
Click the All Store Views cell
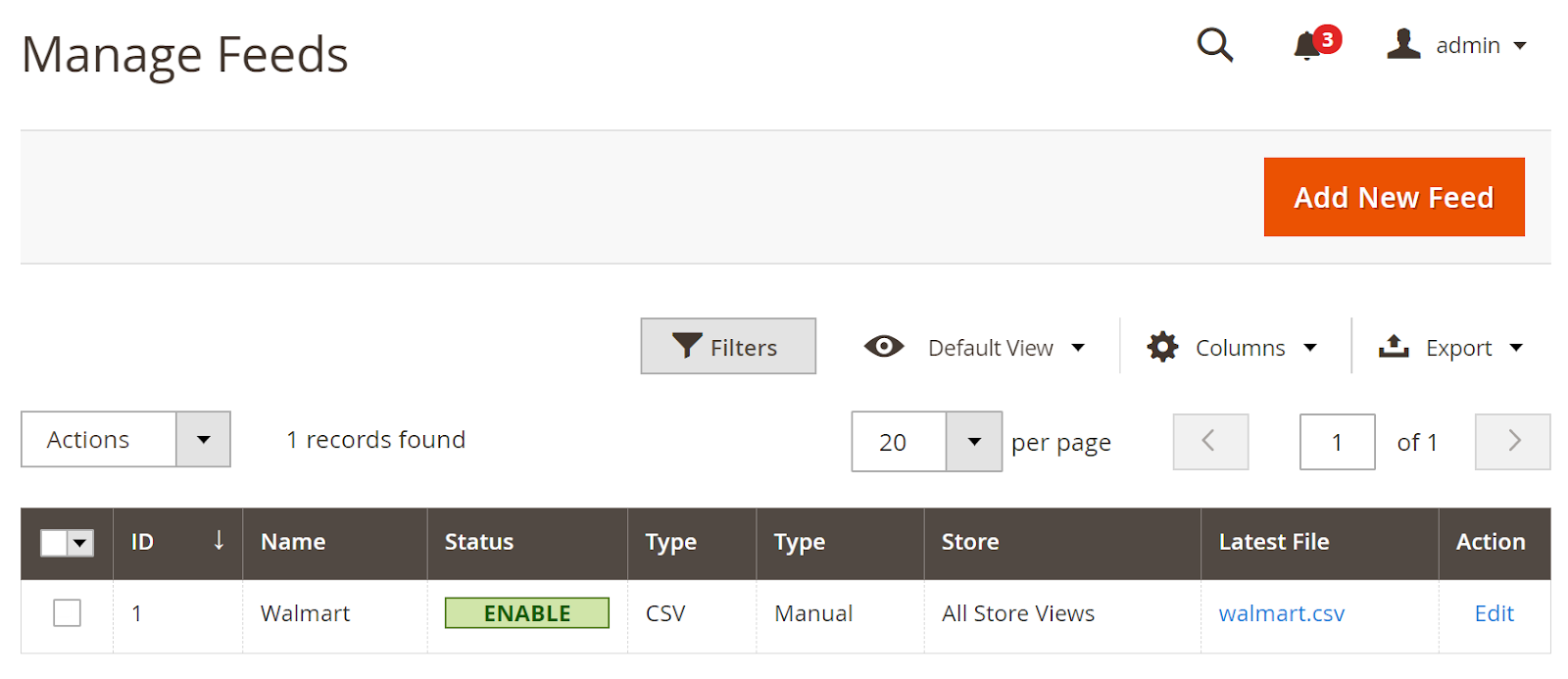[1018, 613]
